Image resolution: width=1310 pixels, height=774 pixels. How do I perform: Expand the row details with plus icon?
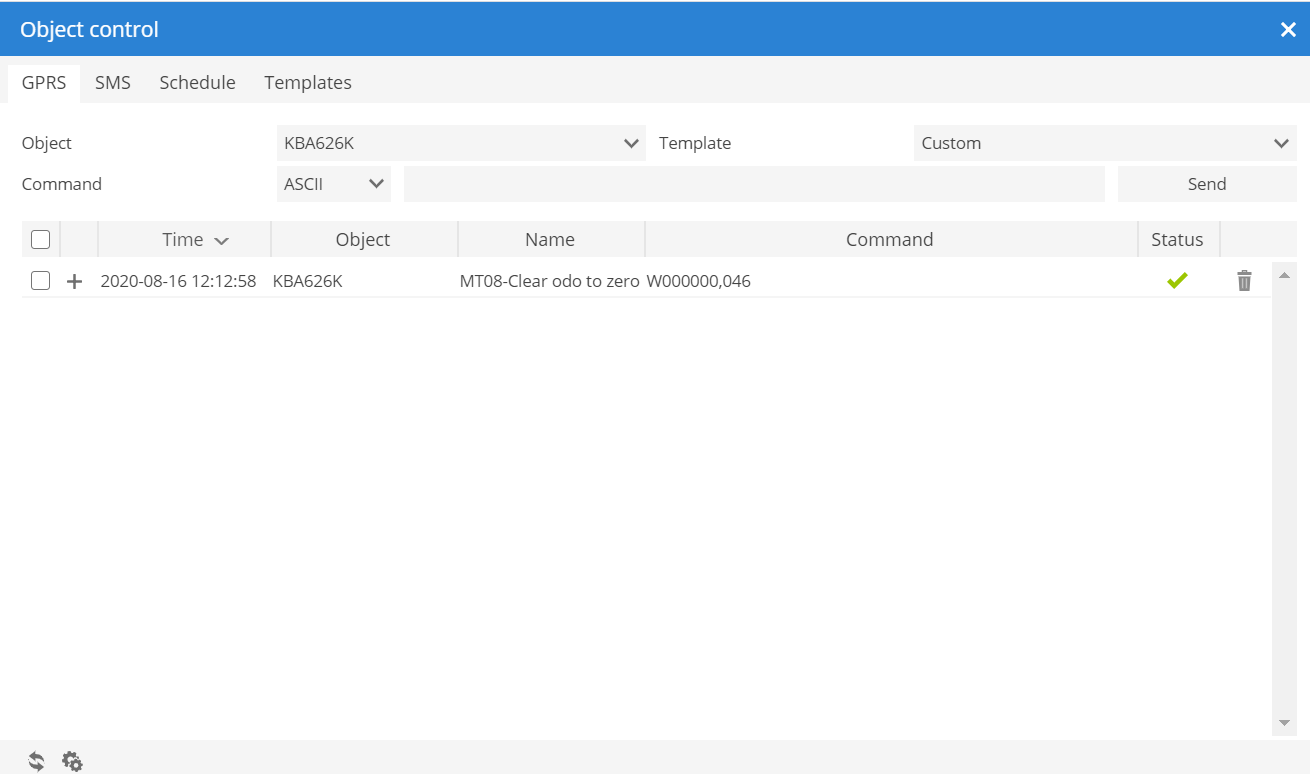pos(74,282)
